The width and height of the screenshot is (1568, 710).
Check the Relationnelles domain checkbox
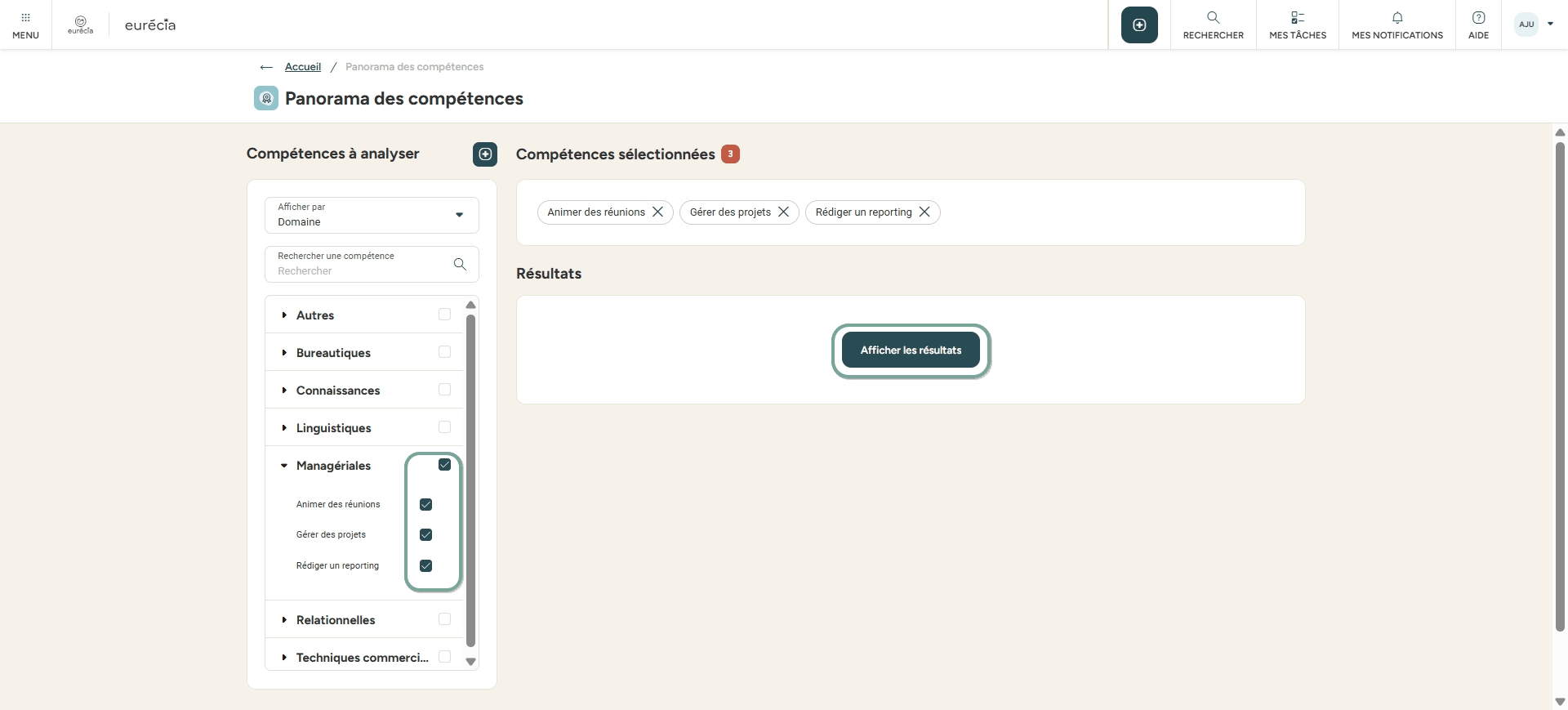click(444, 619)
